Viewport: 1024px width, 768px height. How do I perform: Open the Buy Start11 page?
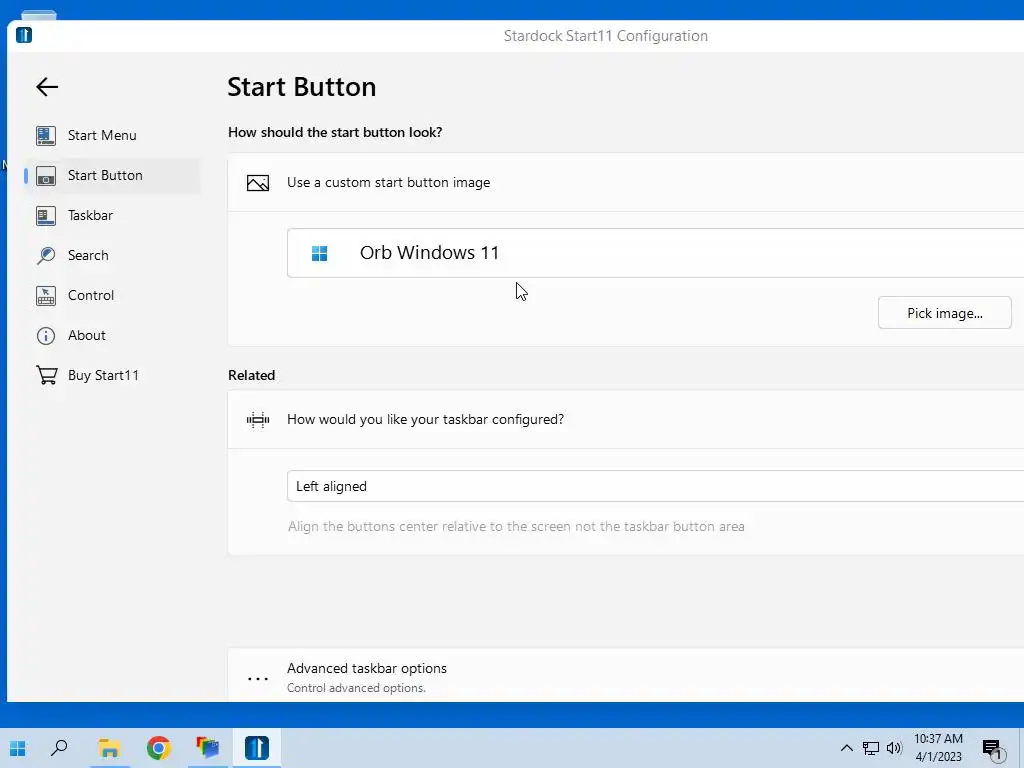[x=103, y=375]
